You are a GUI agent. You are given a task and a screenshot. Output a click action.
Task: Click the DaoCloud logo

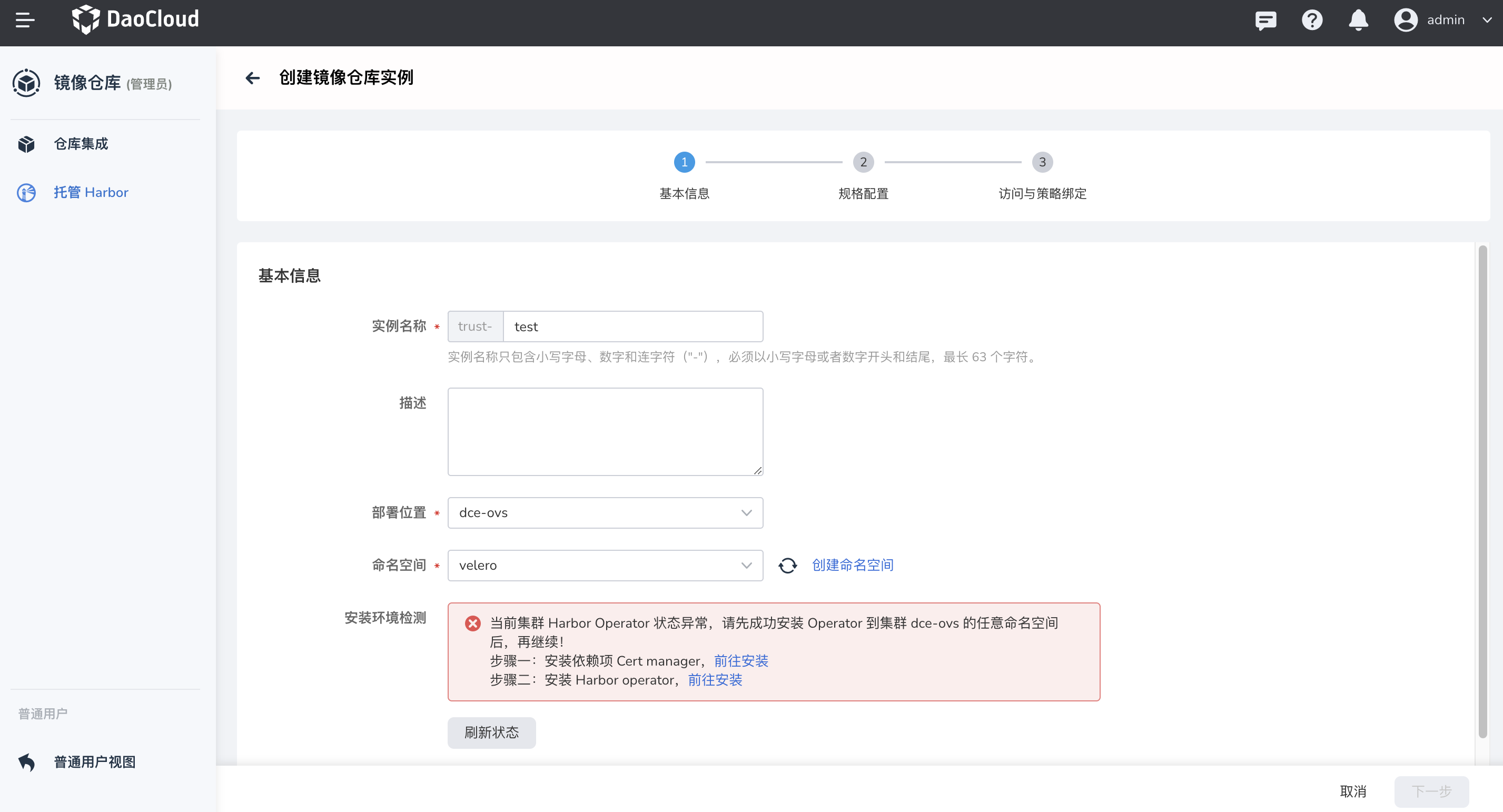[135, 20]
